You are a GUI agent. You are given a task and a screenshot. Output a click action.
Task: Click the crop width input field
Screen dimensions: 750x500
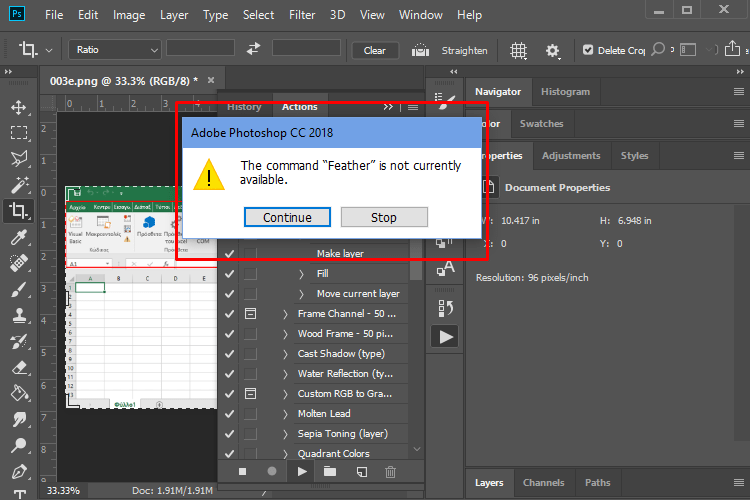(200, 48)
